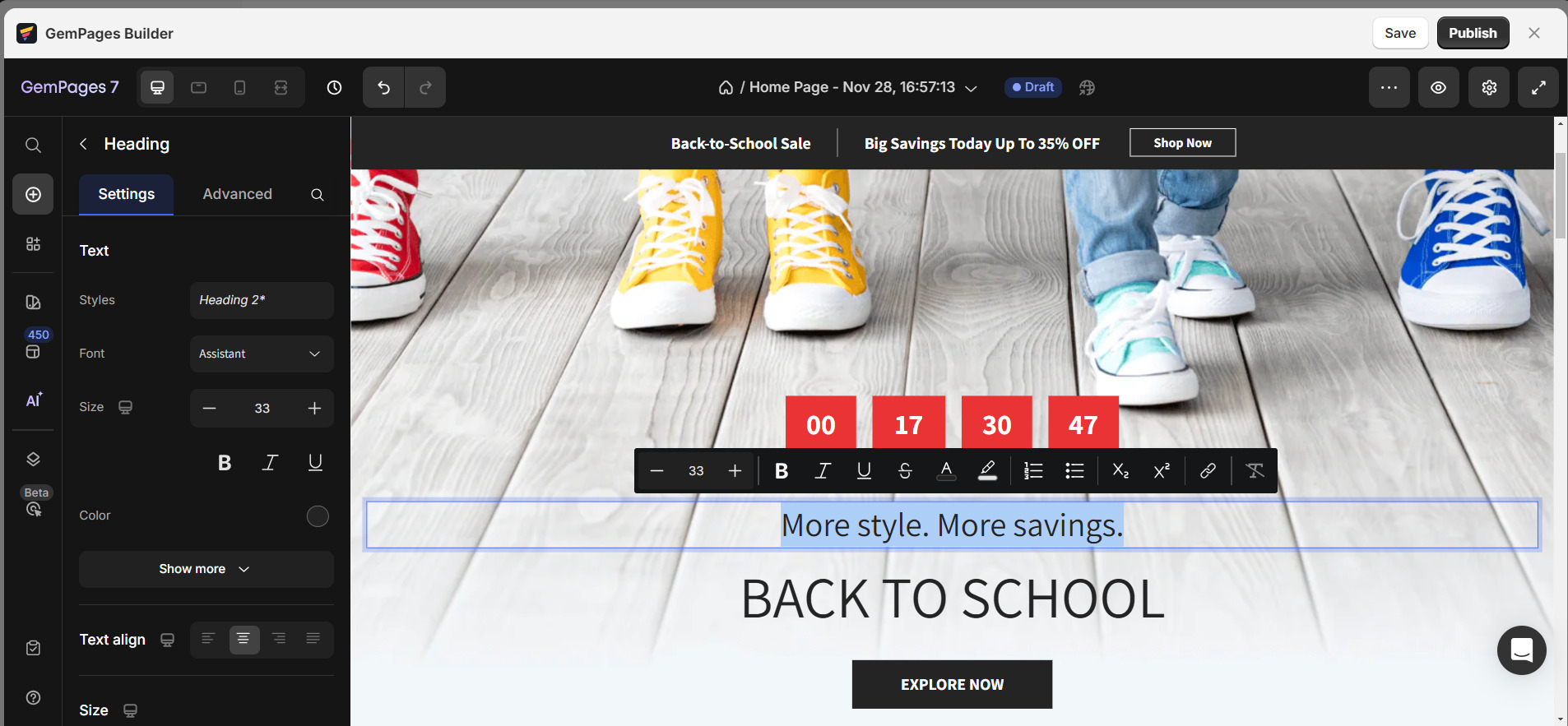The width and height of the screenshot is (1568, 726).
Task: Switch to desktop device view
Action: click(157, 87)
